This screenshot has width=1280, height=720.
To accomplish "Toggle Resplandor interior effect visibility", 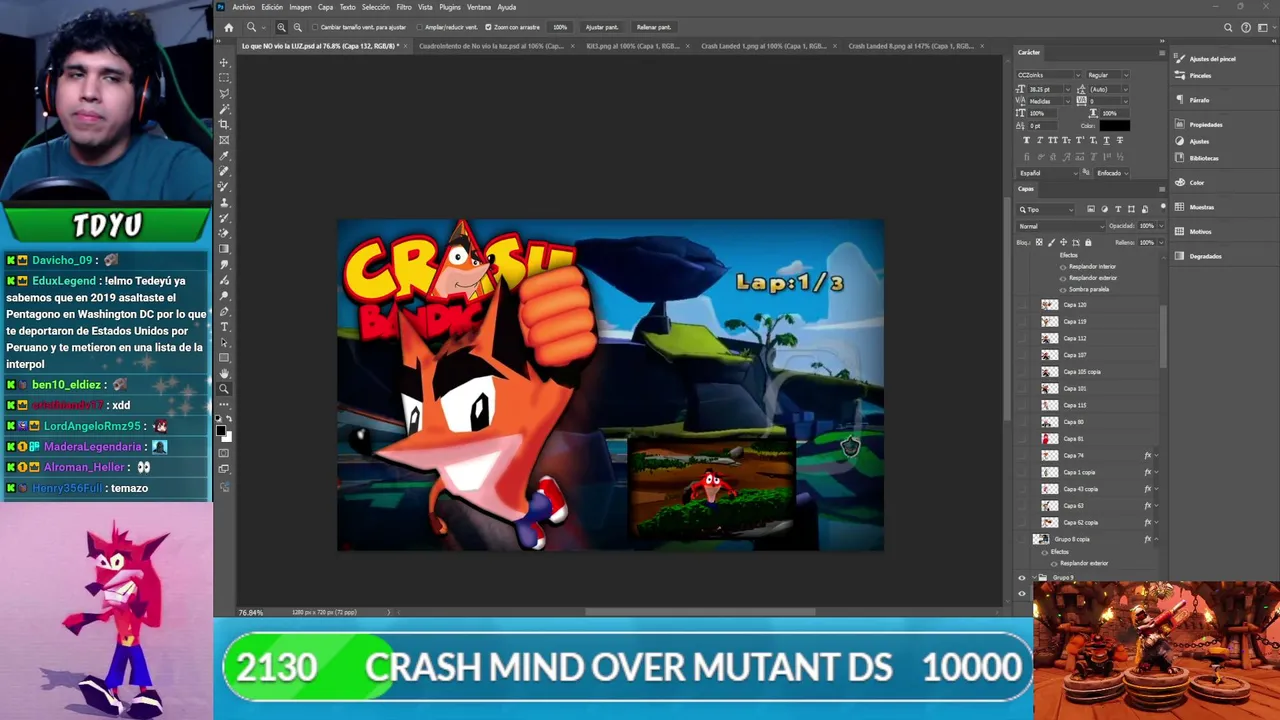I will point(1063,267).
